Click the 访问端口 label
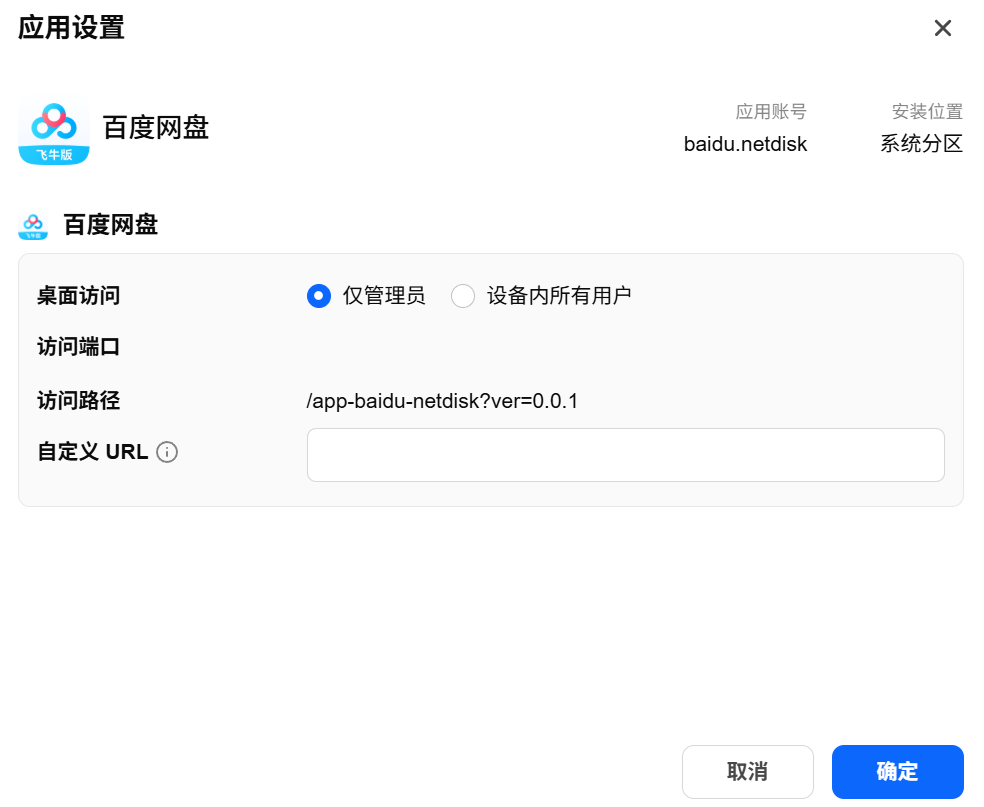The width and height of the screenshot is (984, 807). tap(78, 347)
